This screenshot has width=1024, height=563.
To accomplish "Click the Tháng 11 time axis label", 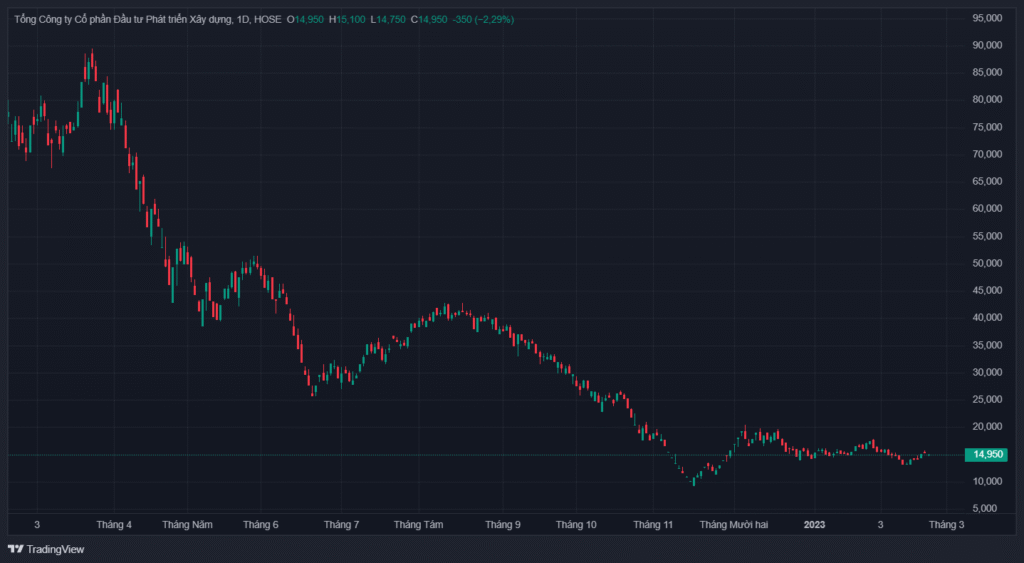I will click(653, 524).
